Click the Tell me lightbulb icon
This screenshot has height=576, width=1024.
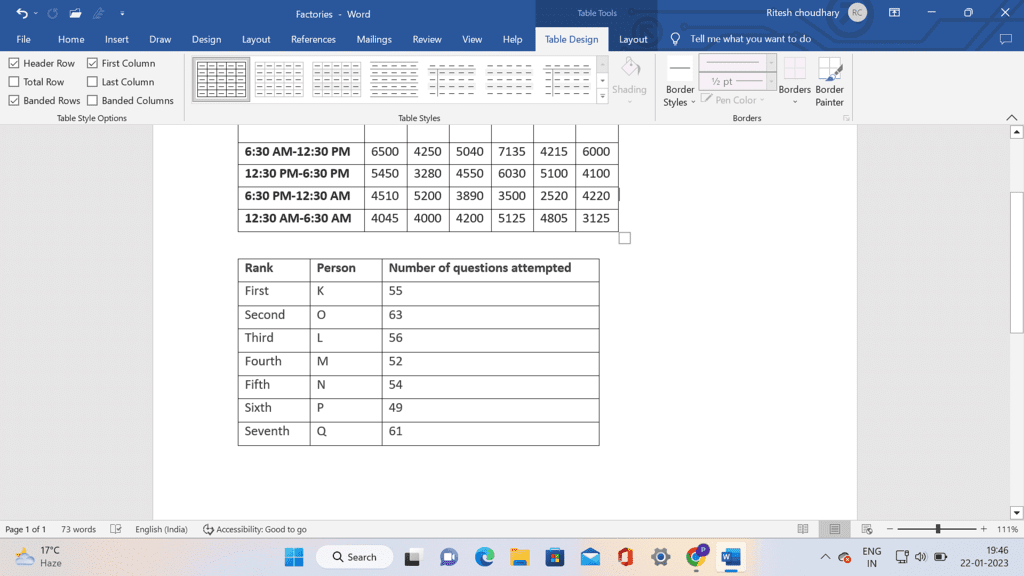(675, 39)
